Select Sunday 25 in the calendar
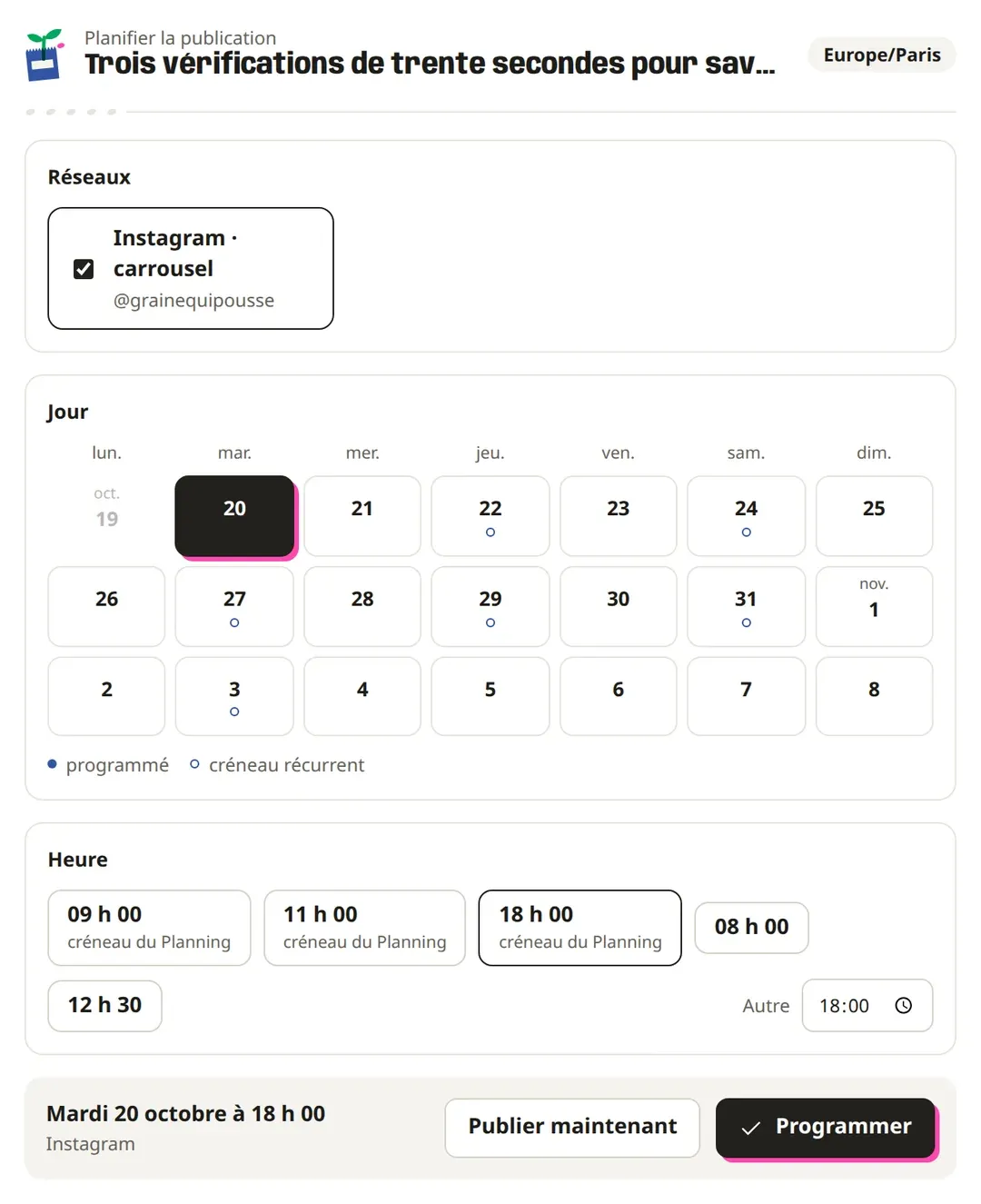Viewport: 981px width, 1204px height. [x=874, y=515]
